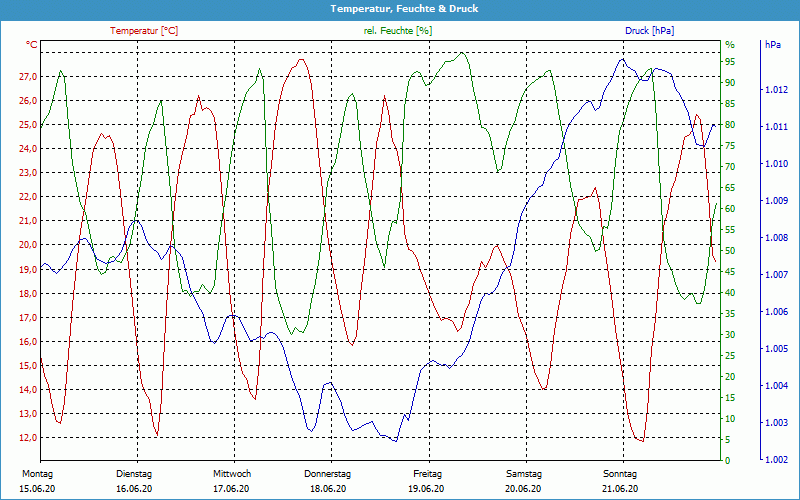
Task: Click the '50' humidity axis value
Action: tap(730, 251)
